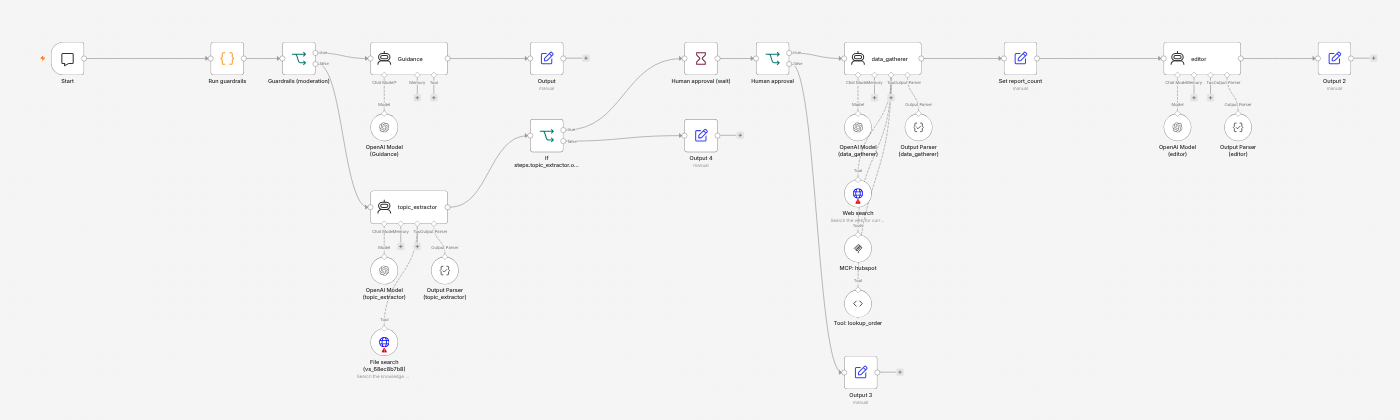Select the If steps.topic_extractor condition node
This screenshot has width=1400, height=420.
click(547, 135)
